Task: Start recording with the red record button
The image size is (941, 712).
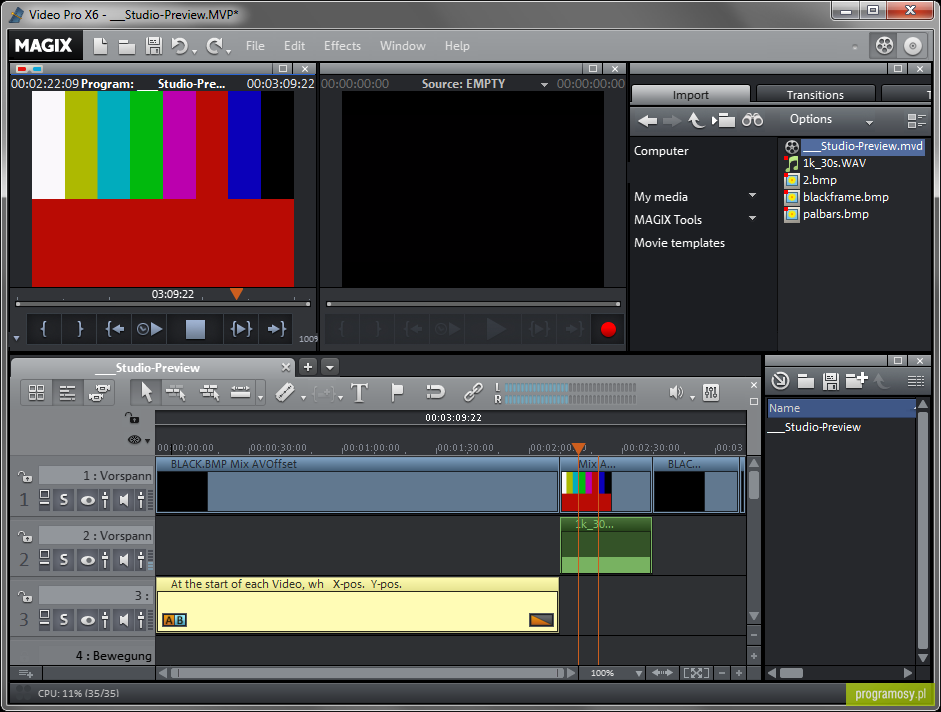Action: [x=608, y=329]
